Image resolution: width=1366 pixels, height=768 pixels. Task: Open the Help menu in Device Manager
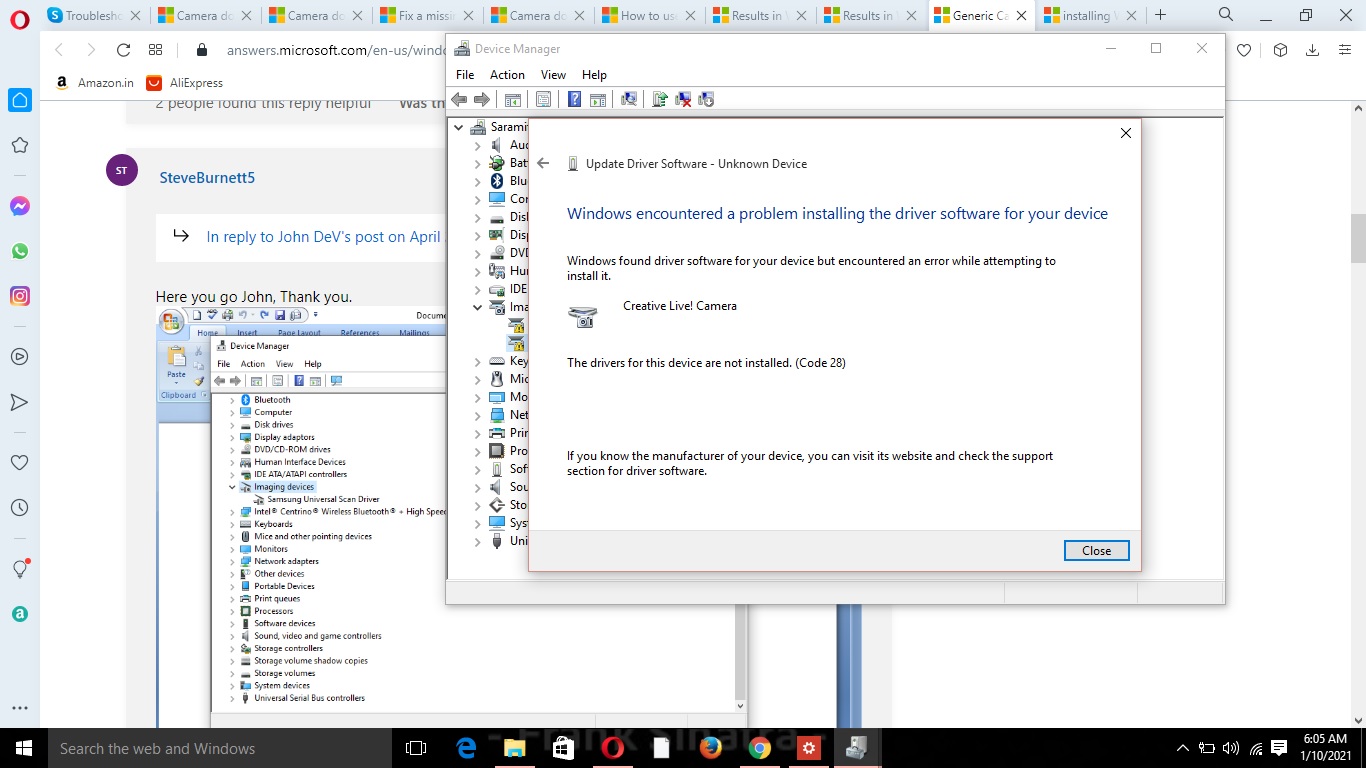tap(594, 75)
